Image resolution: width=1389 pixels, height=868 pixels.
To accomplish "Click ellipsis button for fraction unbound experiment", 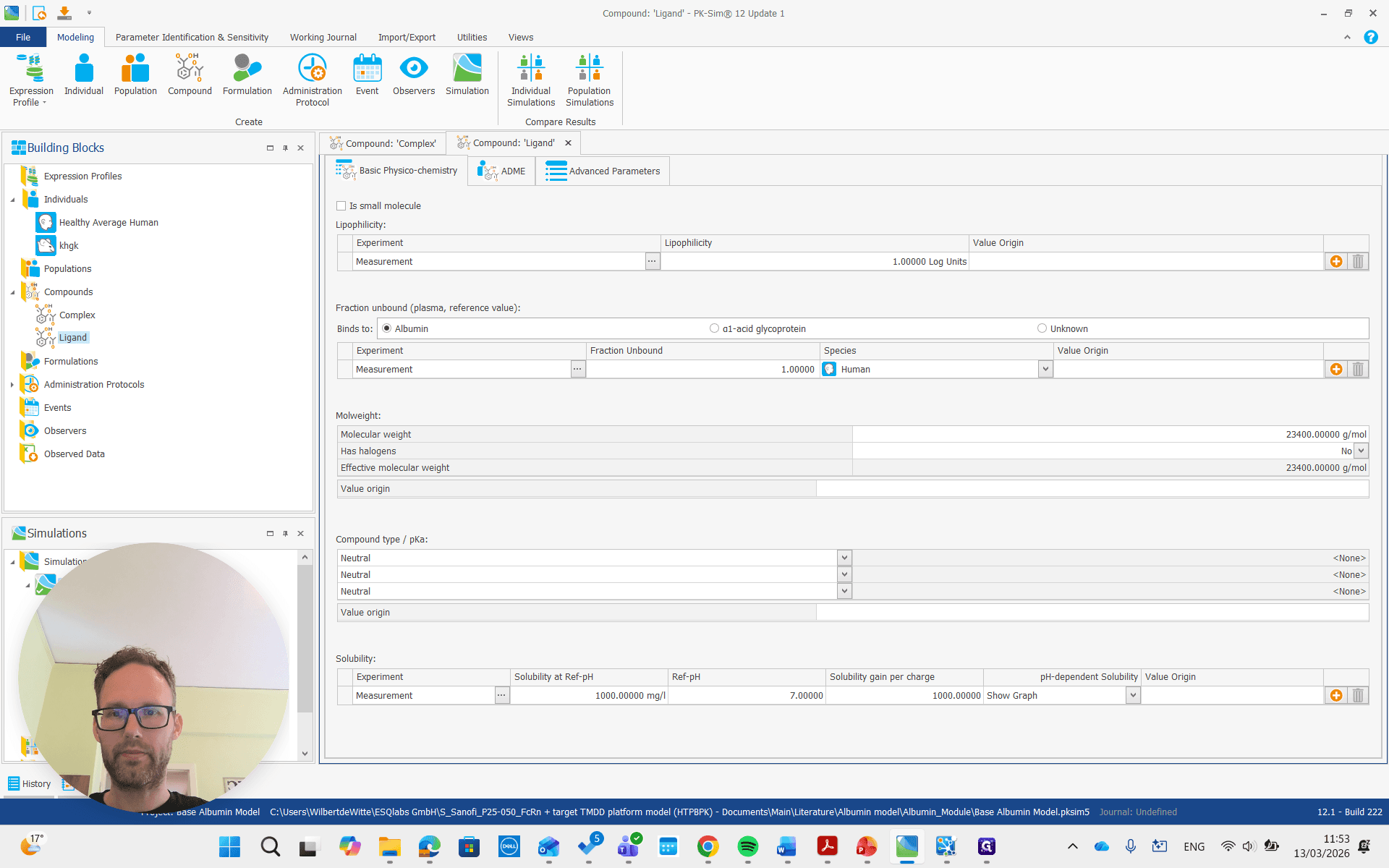I will click(577, 370).
